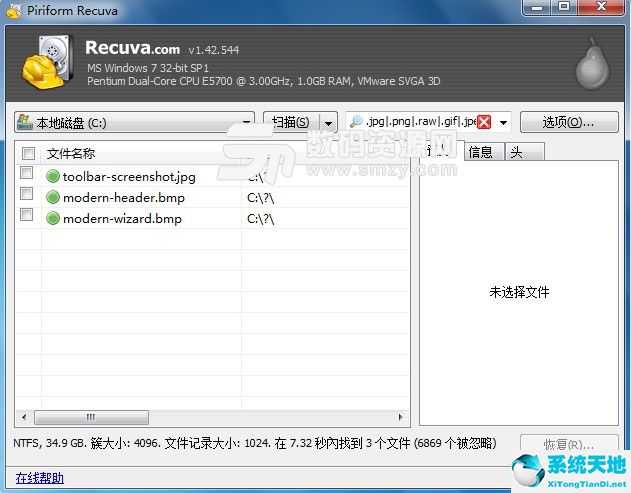
Task: Click the 未选择文件 preview message
Action: point(519,292)
